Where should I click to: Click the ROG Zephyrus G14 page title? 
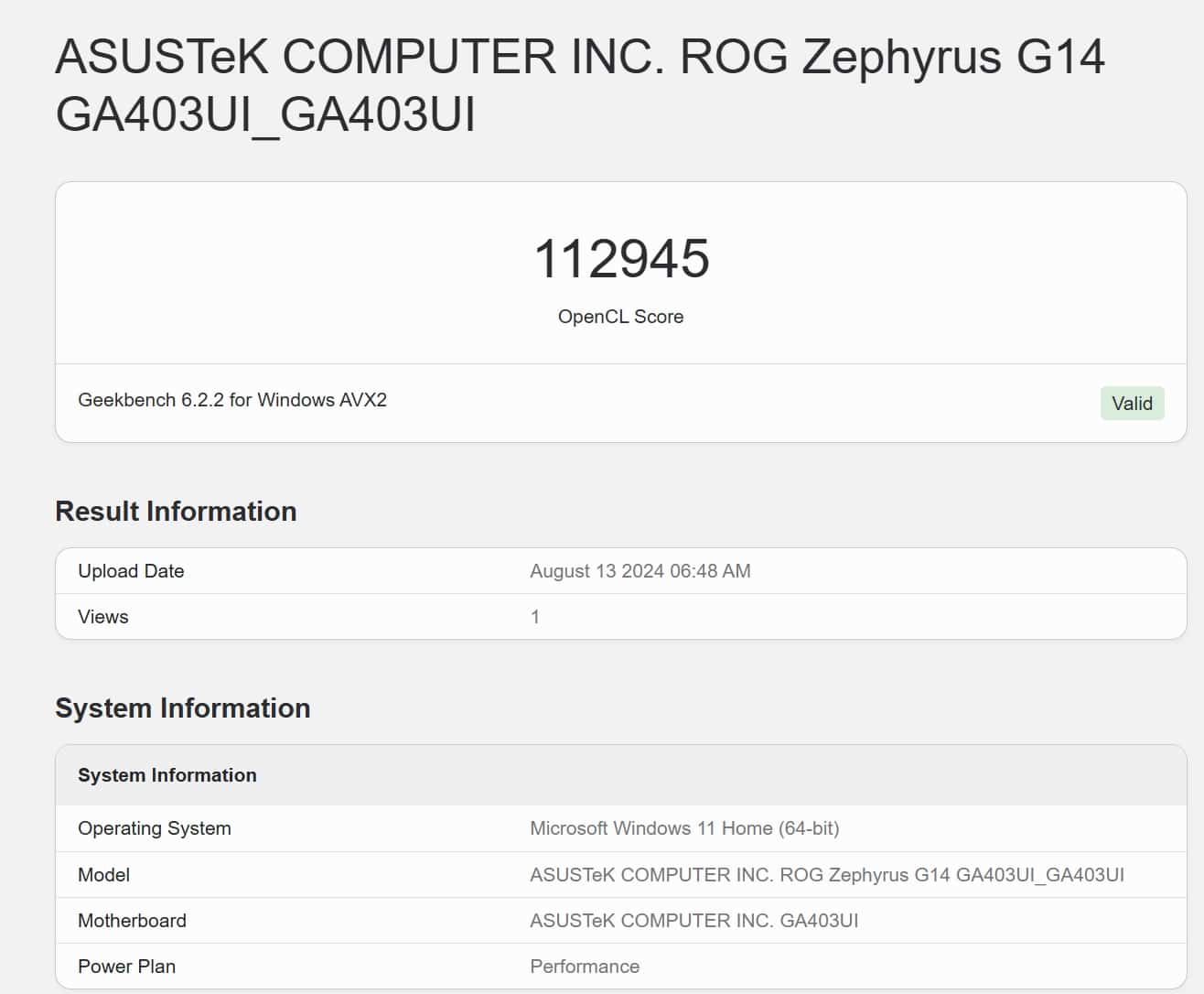click(580, 85)
